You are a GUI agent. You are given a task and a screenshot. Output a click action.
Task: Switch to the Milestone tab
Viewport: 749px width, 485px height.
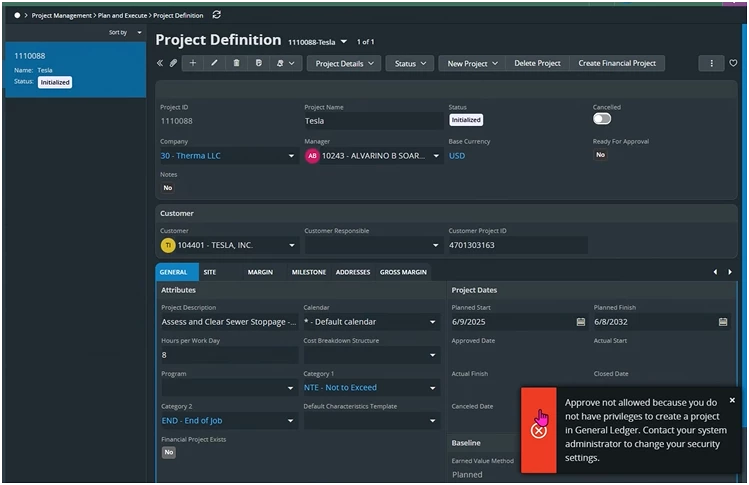coord(308,272)
